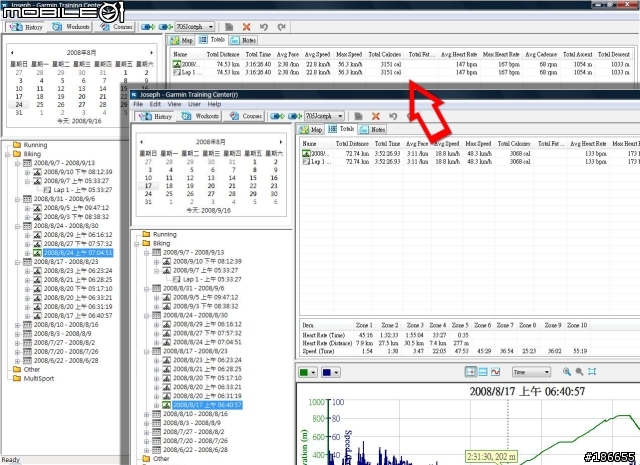Open the Edit menu
Screen dimensions: 640x465
tap(155, 104)
